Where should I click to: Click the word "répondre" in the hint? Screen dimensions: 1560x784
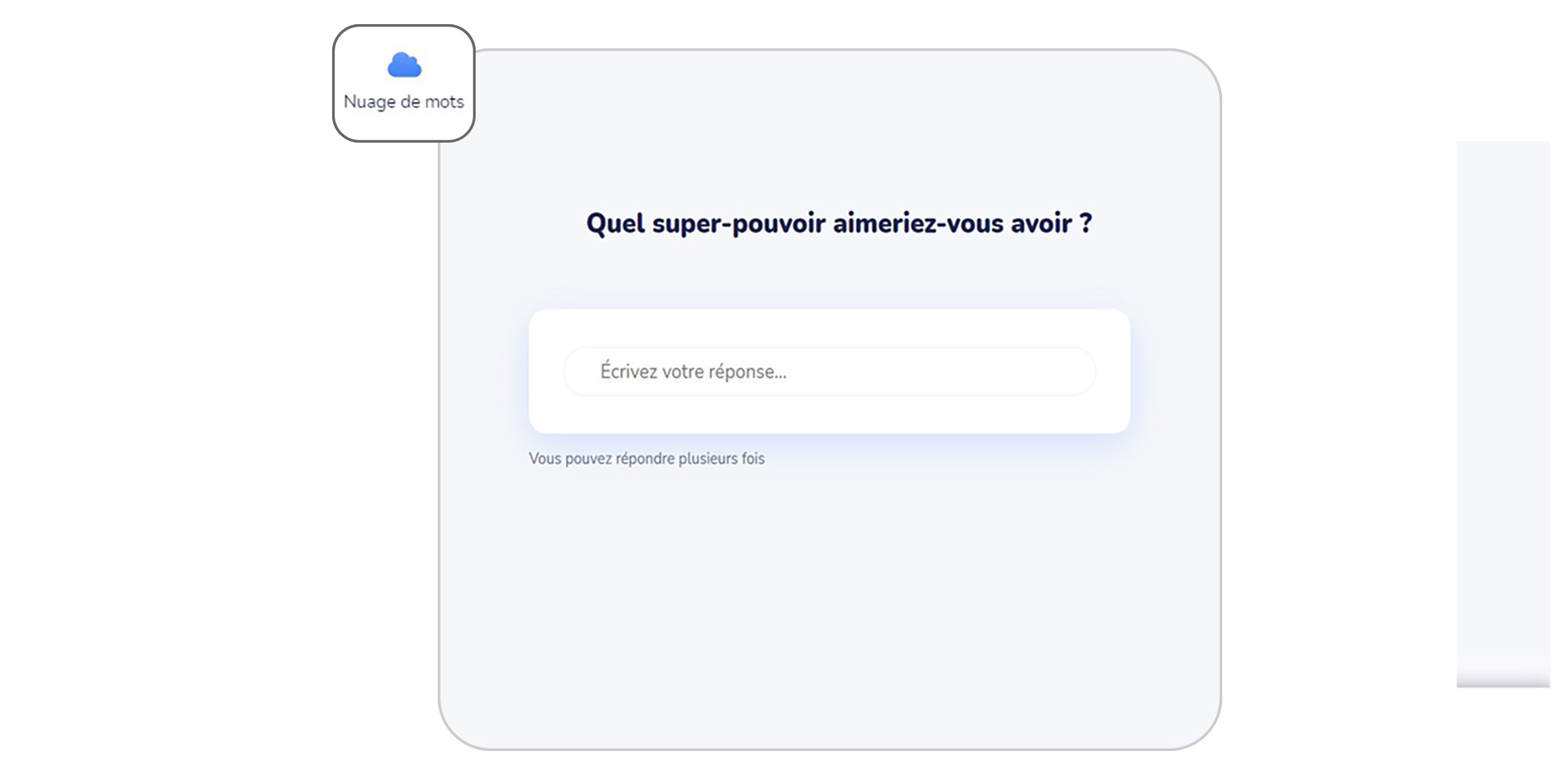click(x=644, y=458)
